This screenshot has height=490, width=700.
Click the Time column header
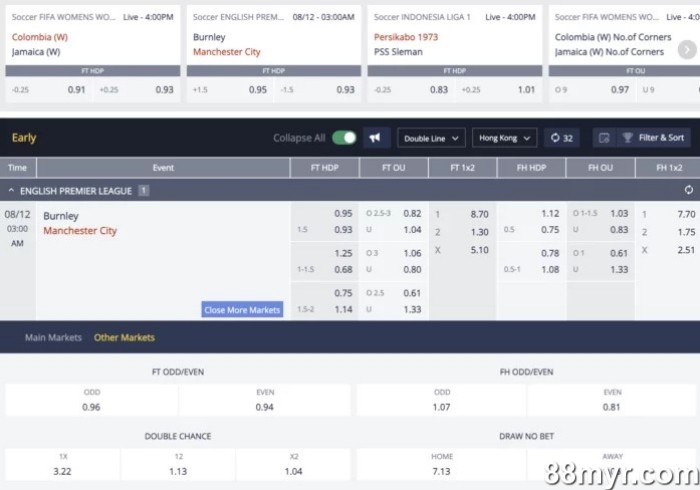coord(17,168)
